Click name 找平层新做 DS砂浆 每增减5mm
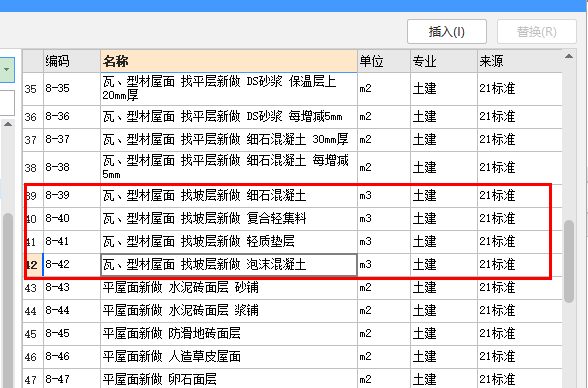The height and width of the screenshot is (388, 588). tap(229, 117)
